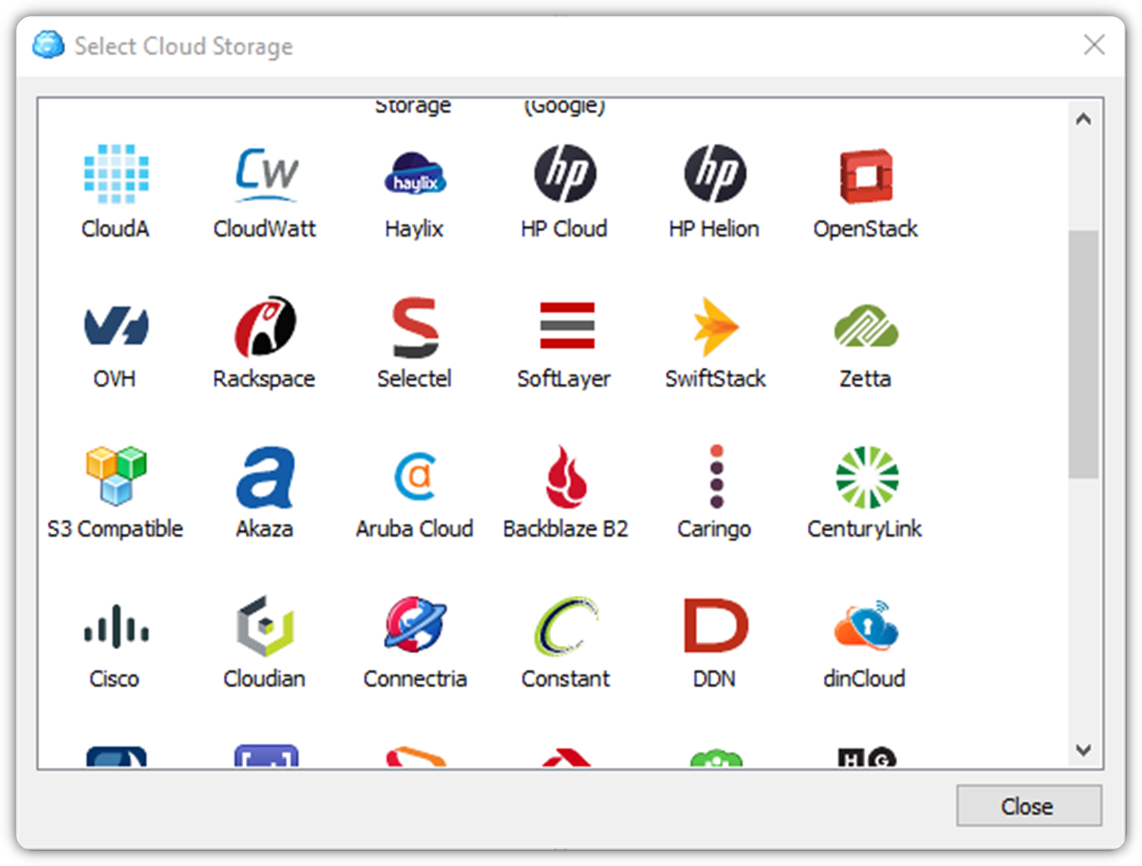
Task: Click the 'Select Cloud Storage' title icon
Action: pyautogui.click(x=49, y=45)
